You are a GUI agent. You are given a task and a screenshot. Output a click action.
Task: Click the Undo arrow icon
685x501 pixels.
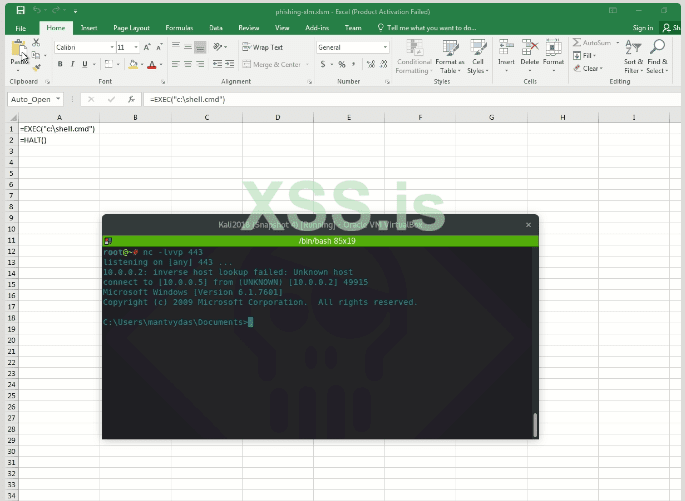coord(37,10)
